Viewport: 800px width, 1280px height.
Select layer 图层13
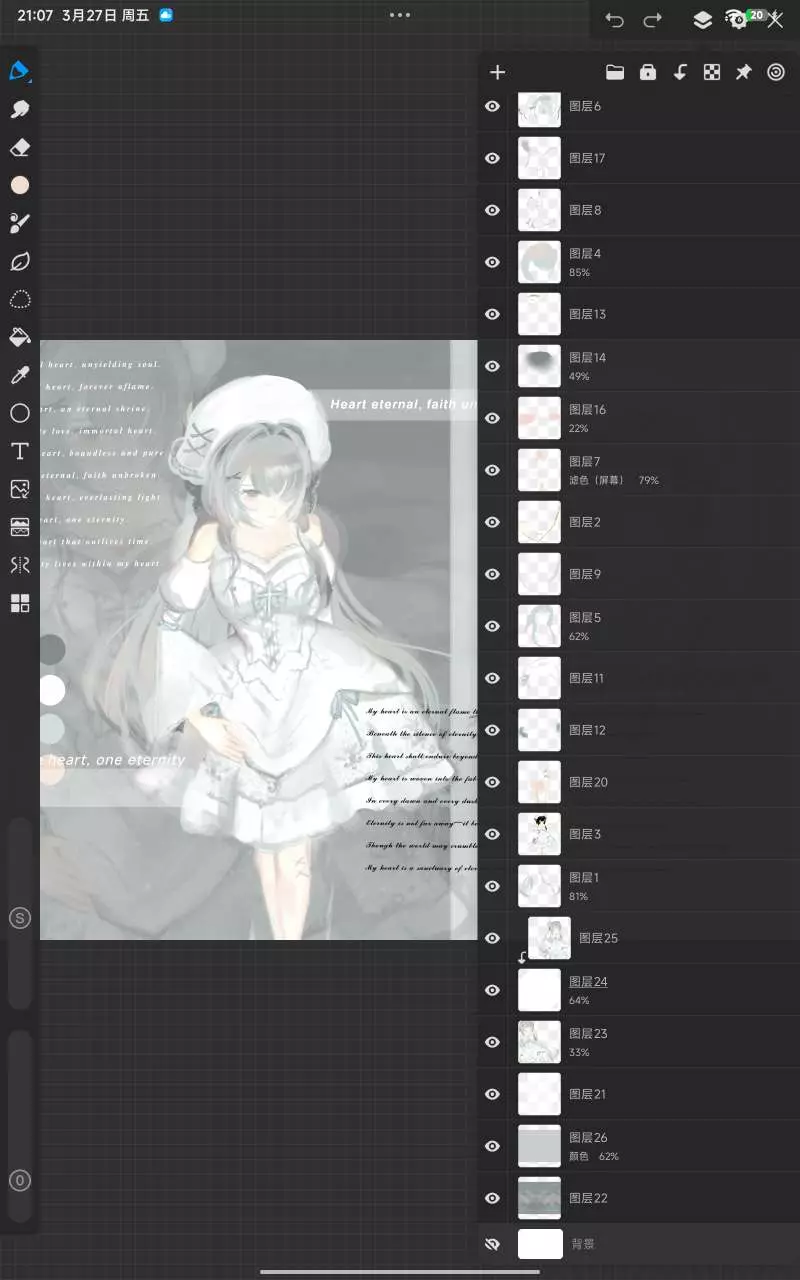click(639, 314)
